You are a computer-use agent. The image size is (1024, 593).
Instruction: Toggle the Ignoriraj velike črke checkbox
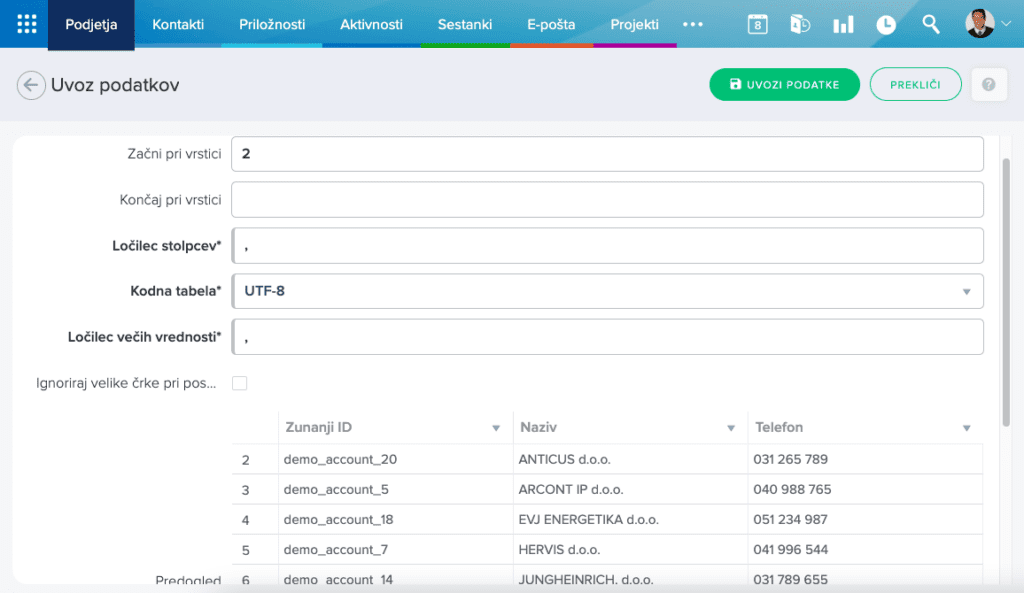click(x=239, y=383)
